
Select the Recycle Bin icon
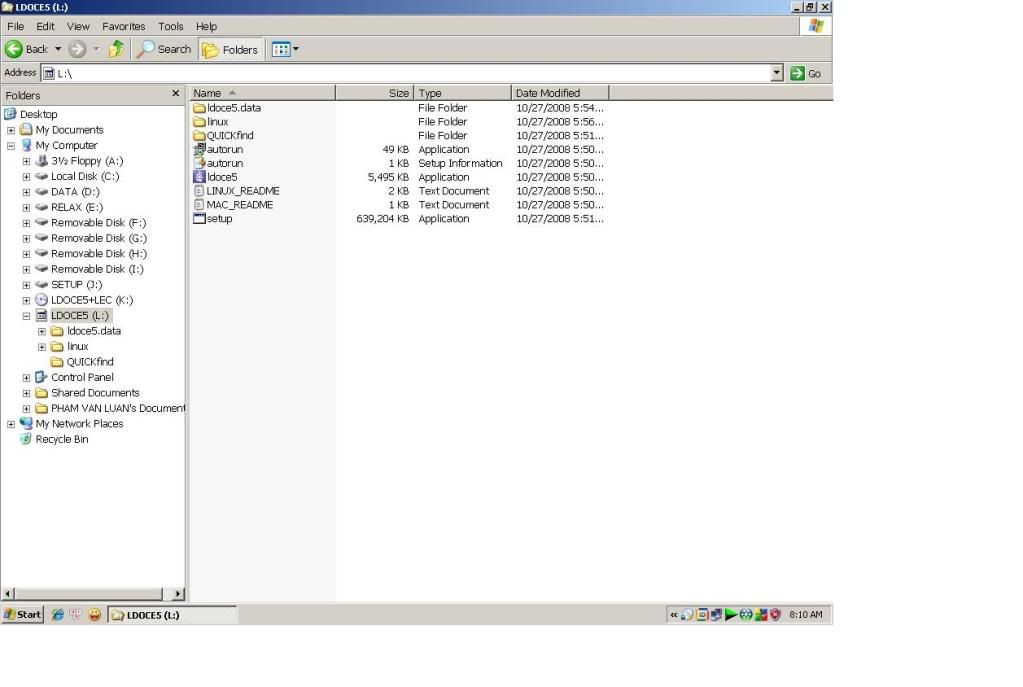click(26, 439)
